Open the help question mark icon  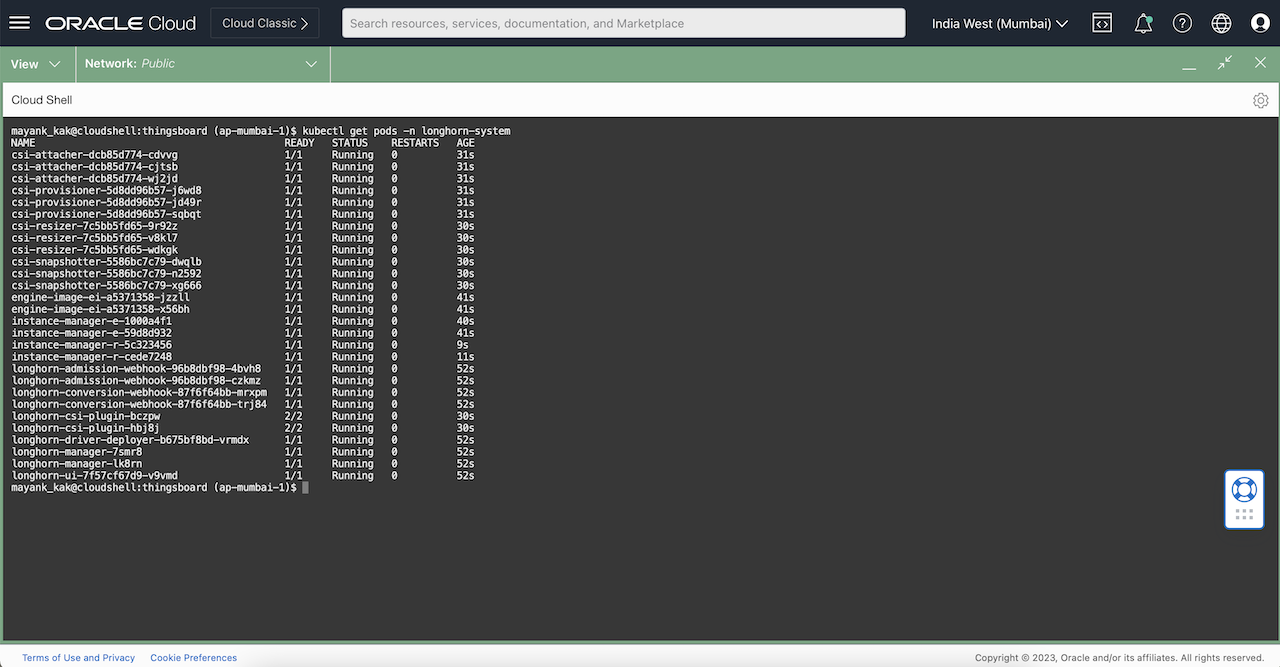[x=1182, y=23]
